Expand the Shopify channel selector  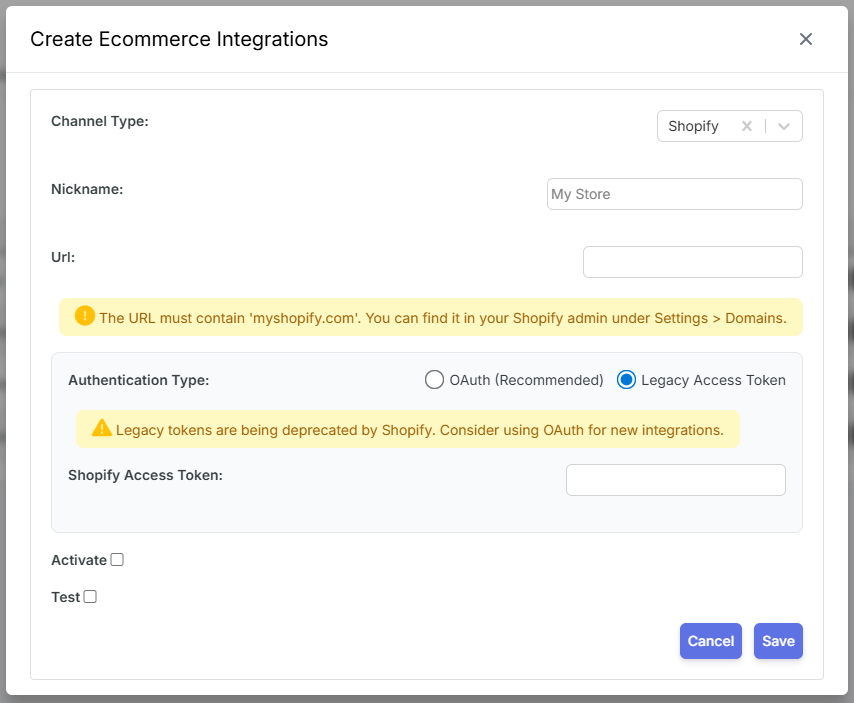pyautogui.click(x=782, y=126)
